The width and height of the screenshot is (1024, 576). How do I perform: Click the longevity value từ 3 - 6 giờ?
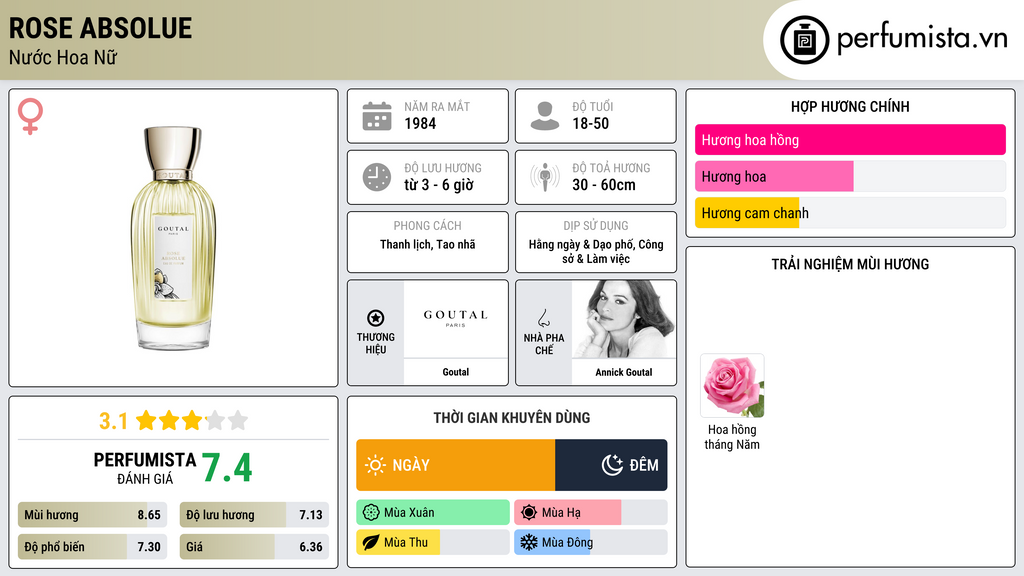(x=439, y=185)
